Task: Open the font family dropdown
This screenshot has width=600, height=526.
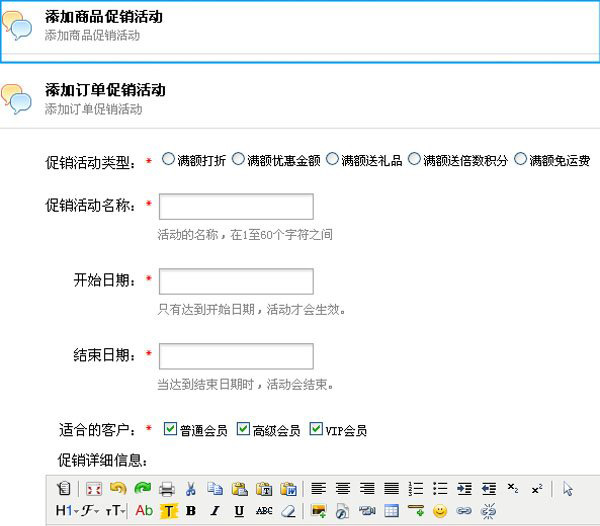Action: [90, 511]
